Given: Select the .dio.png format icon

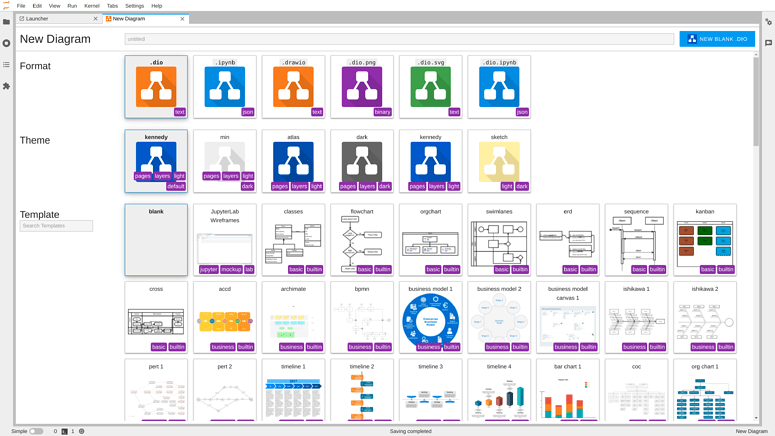Looking at the screenshot, I should click(362, 87).
